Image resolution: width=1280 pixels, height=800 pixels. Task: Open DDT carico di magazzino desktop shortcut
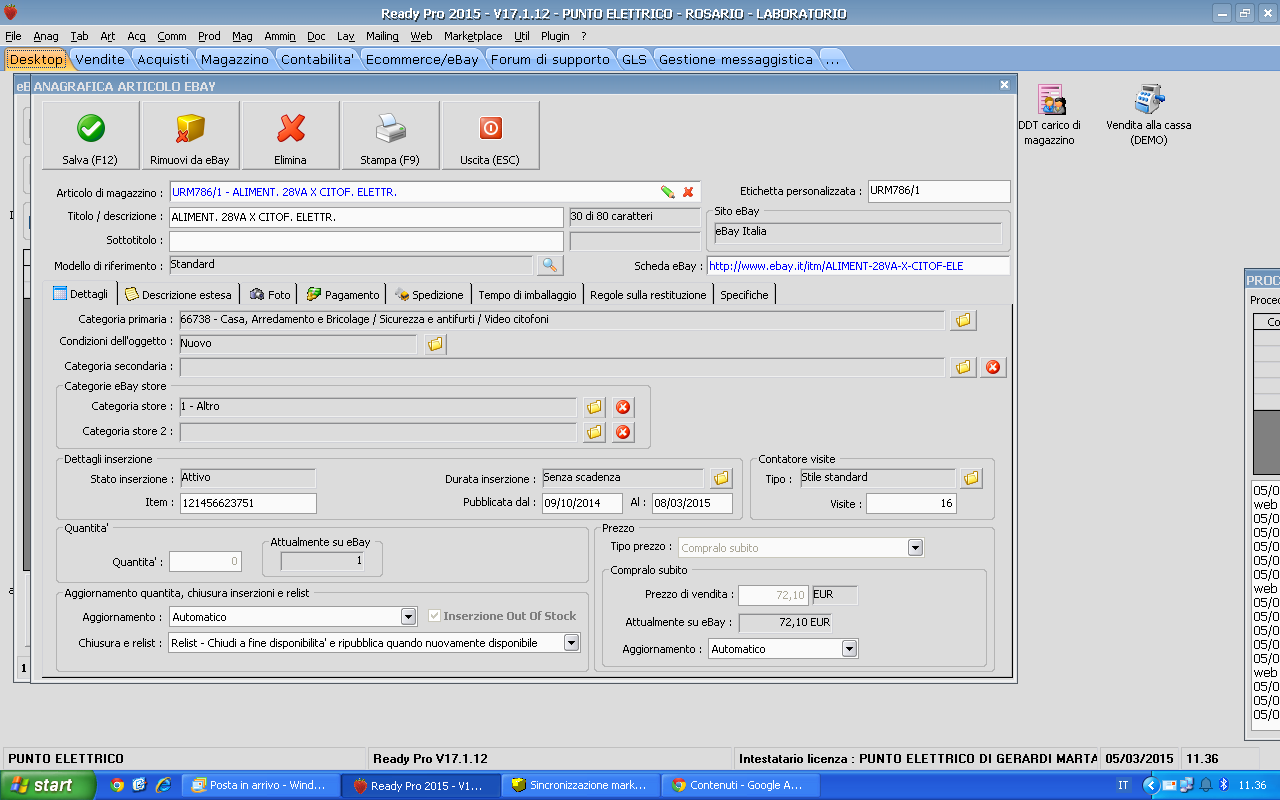[1049, 115]
